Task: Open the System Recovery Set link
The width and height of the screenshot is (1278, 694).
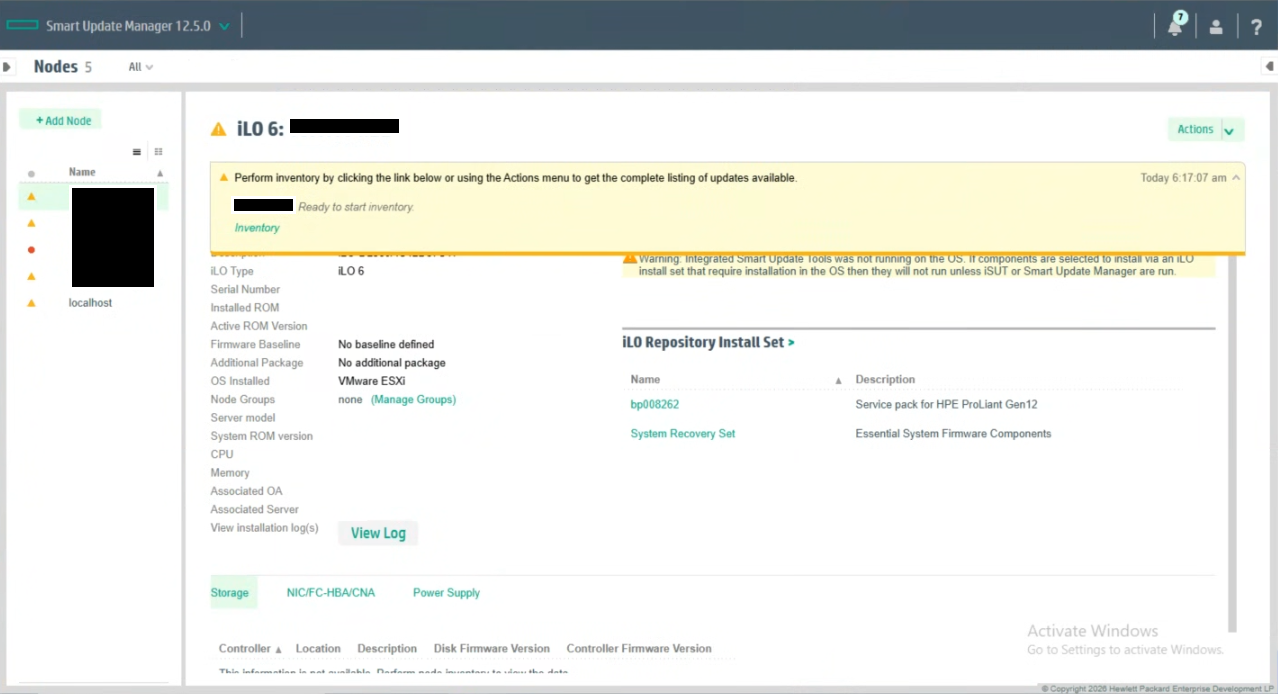Action: pyautogui.click(x=683, y=434)
